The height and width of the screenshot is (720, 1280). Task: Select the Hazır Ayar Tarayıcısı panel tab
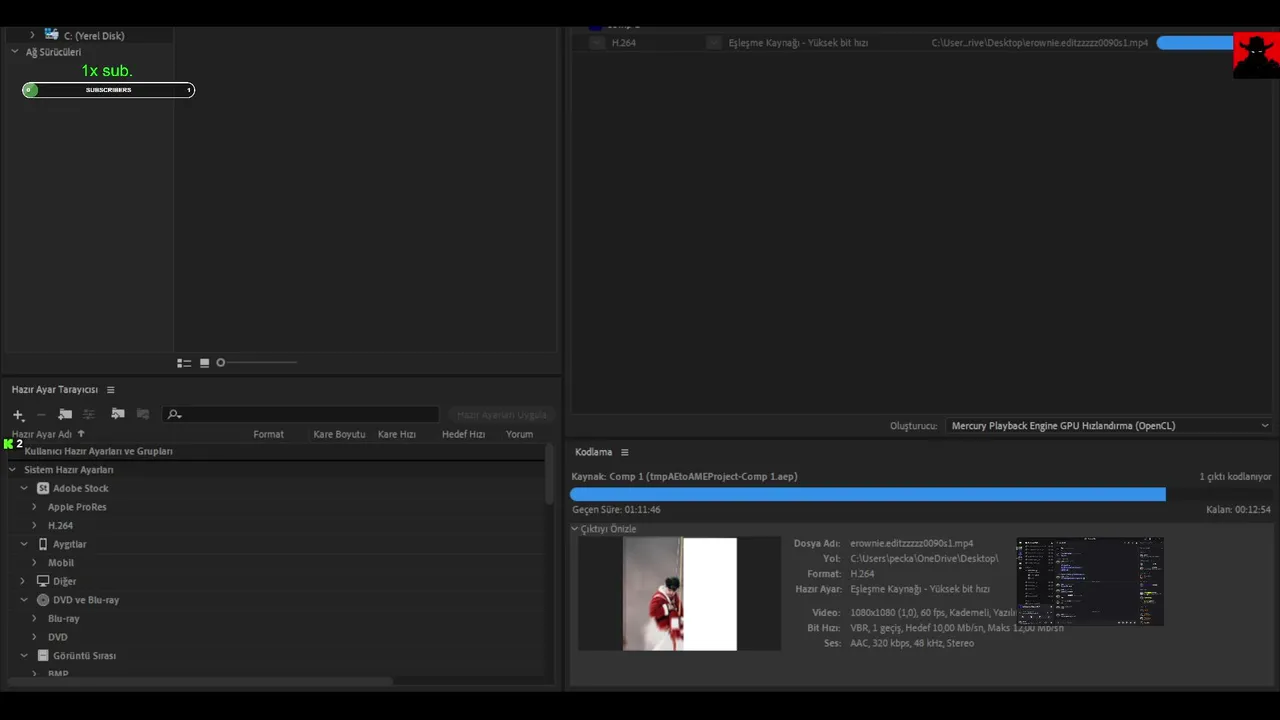click(55, 390)
